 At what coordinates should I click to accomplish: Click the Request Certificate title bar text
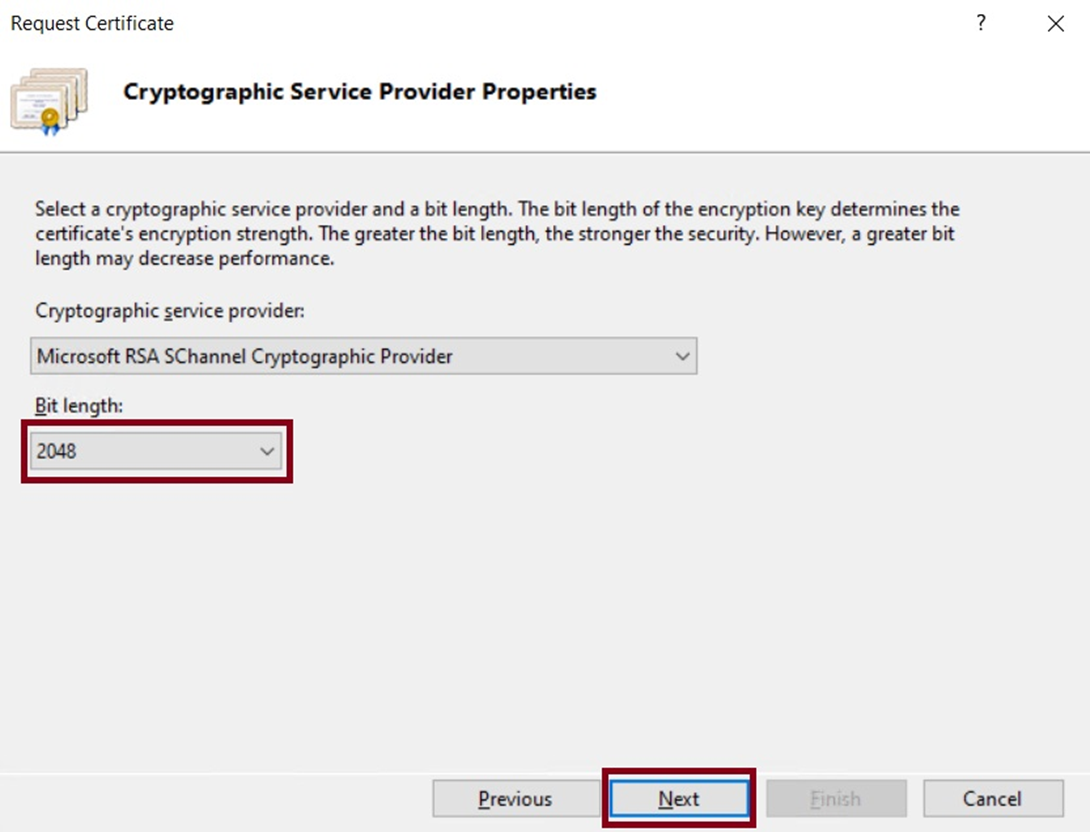pos(92,24)
